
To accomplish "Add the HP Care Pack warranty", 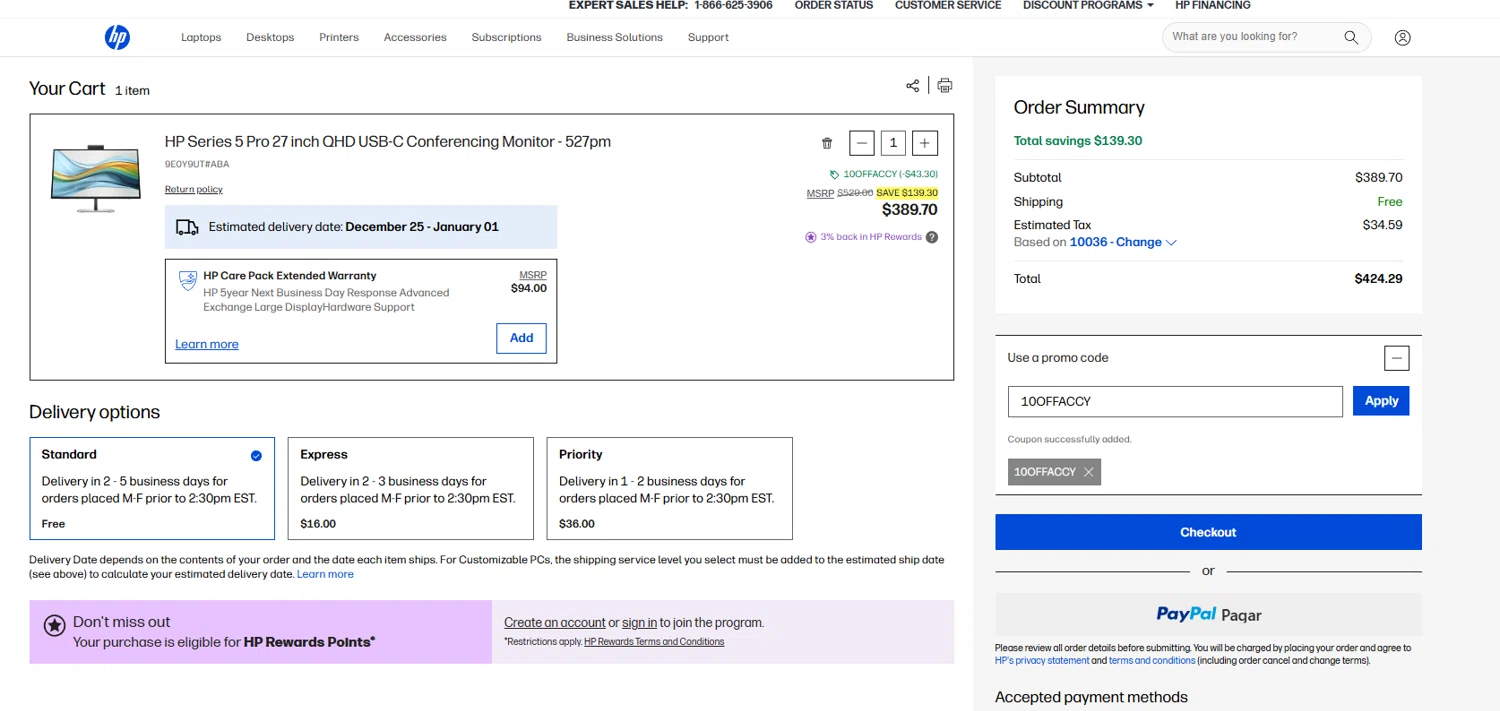I will [x=521, y=338].
